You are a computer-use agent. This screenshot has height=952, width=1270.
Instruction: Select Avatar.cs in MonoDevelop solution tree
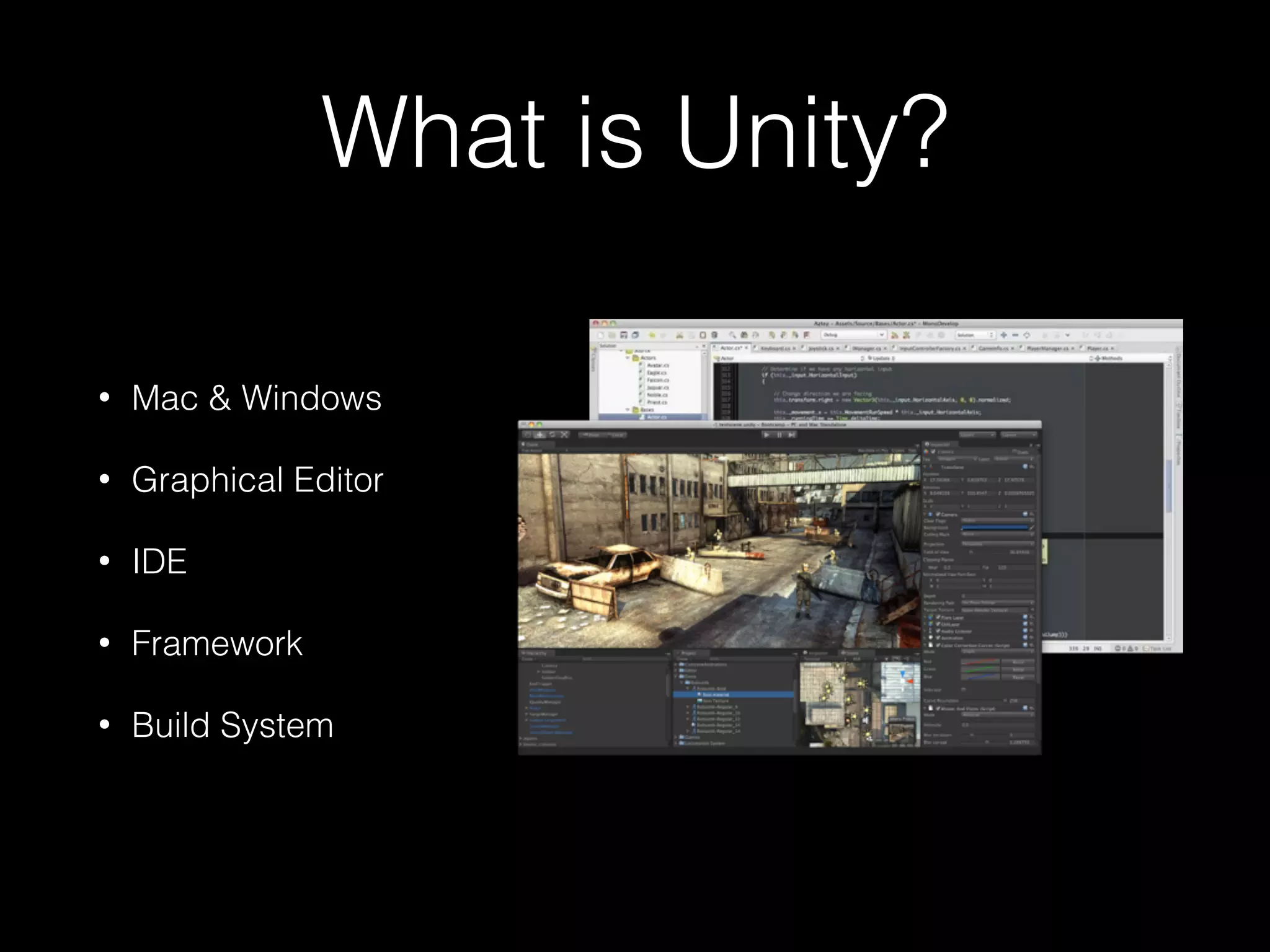657,365
